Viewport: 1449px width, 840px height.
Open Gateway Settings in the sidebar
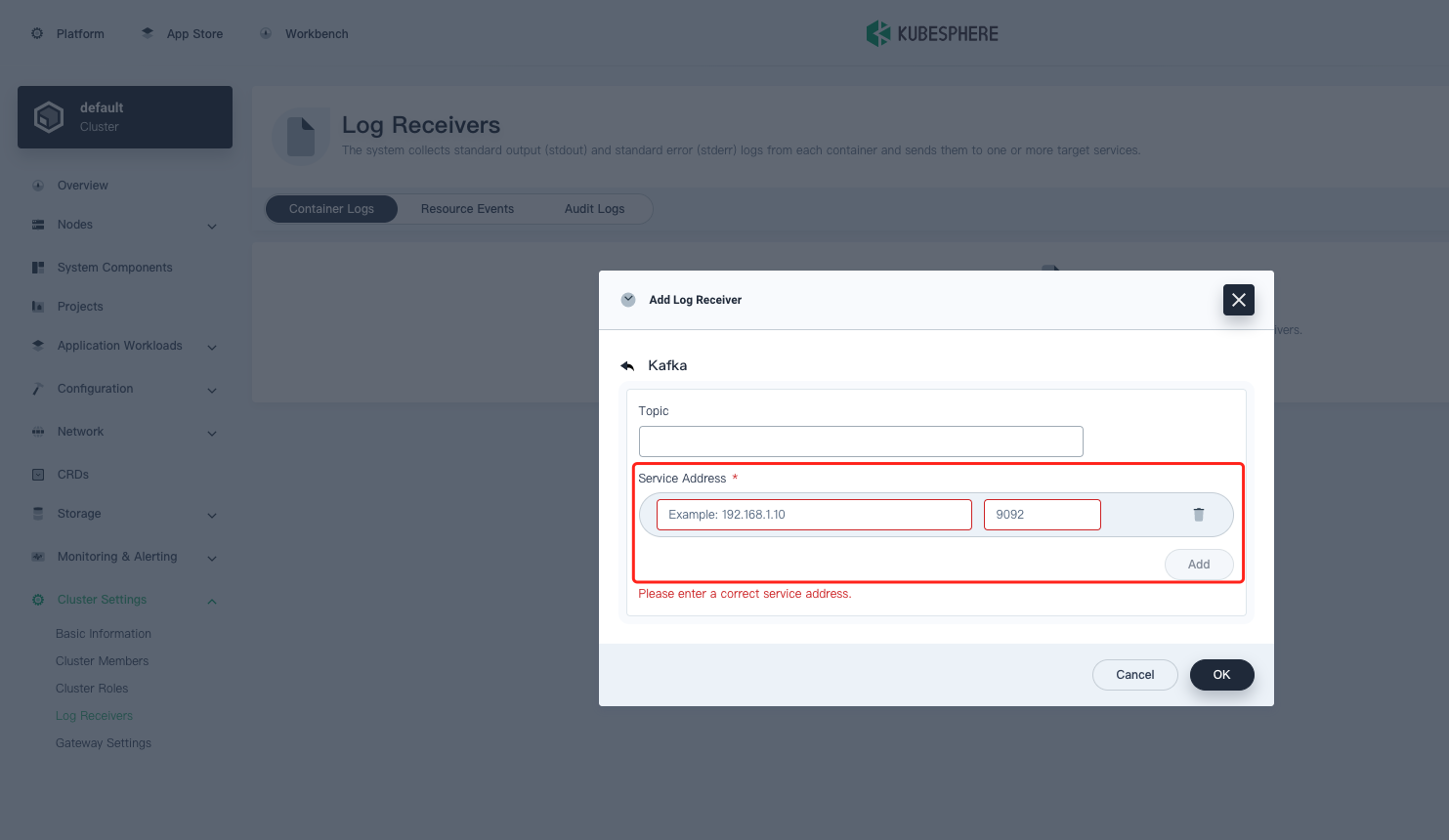(104, 742)
